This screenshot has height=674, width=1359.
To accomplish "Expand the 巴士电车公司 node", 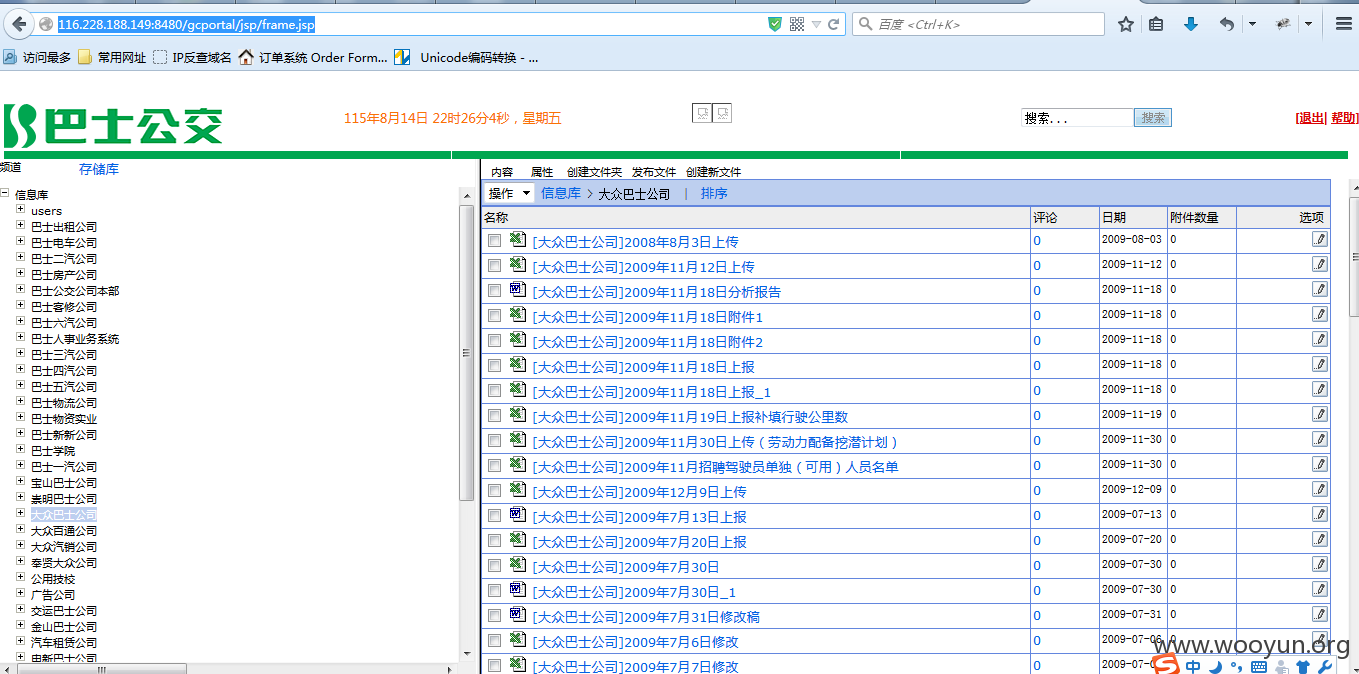I will pos(20,242).
